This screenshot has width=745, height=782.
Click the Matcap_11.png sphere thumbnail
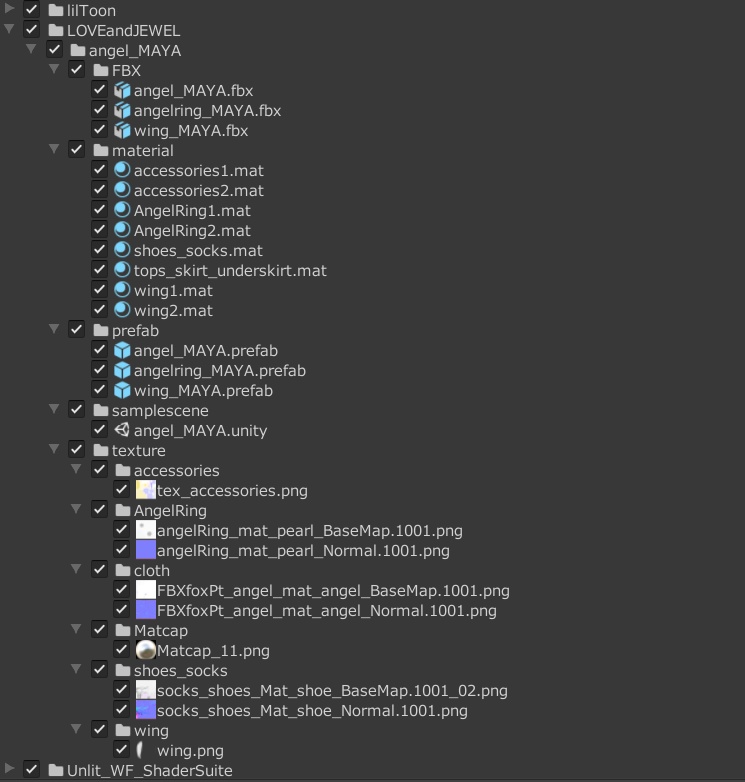146,650
